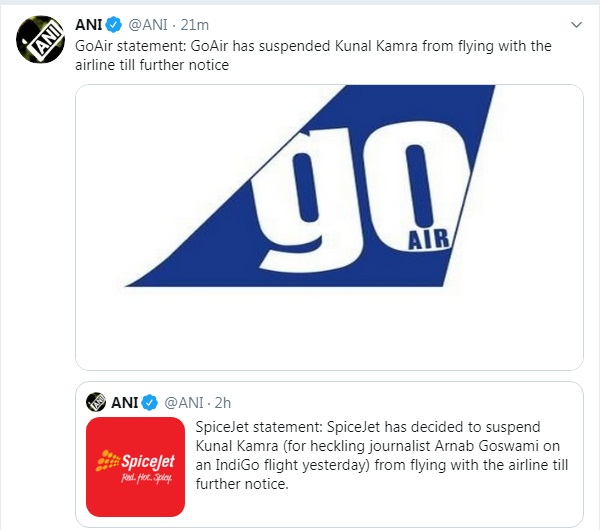Open the red SpiceJet logo thumbnail
The height and width of the screenshot is (530, 600).
pos(136,467)
